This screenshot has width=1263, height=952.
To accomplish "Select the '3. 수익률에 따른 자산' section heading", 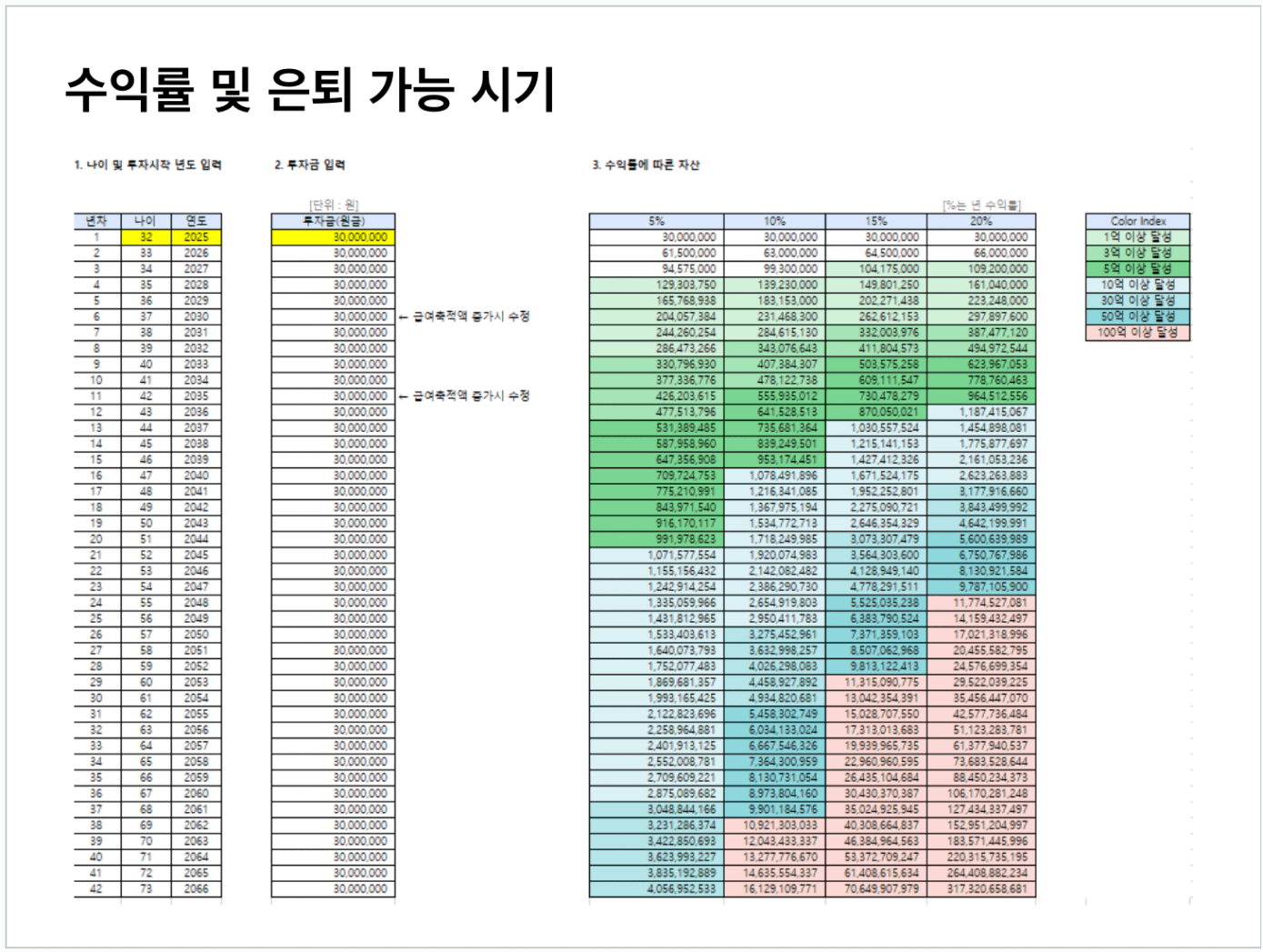I will (x=646, y=165).
